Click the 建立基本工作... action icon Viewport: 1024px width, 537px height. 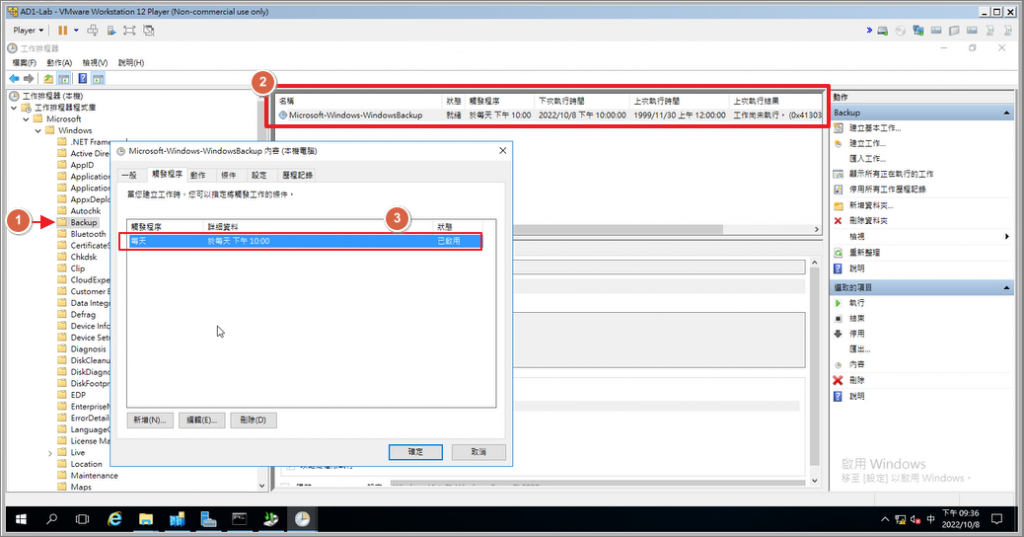[x=839, y=128]
